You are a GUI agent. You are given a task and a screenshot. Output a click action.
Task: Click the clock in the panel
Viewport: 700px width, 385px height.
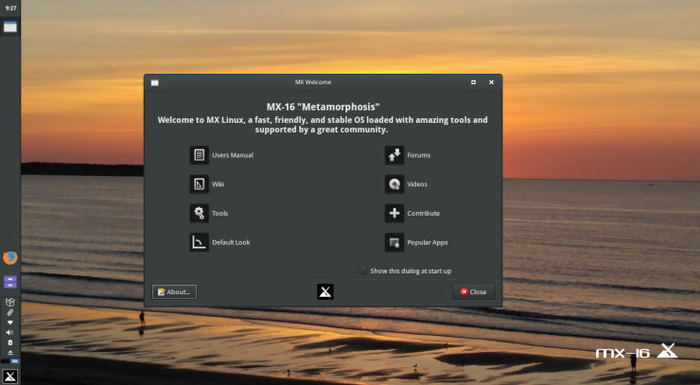click(x=11, y=8)
